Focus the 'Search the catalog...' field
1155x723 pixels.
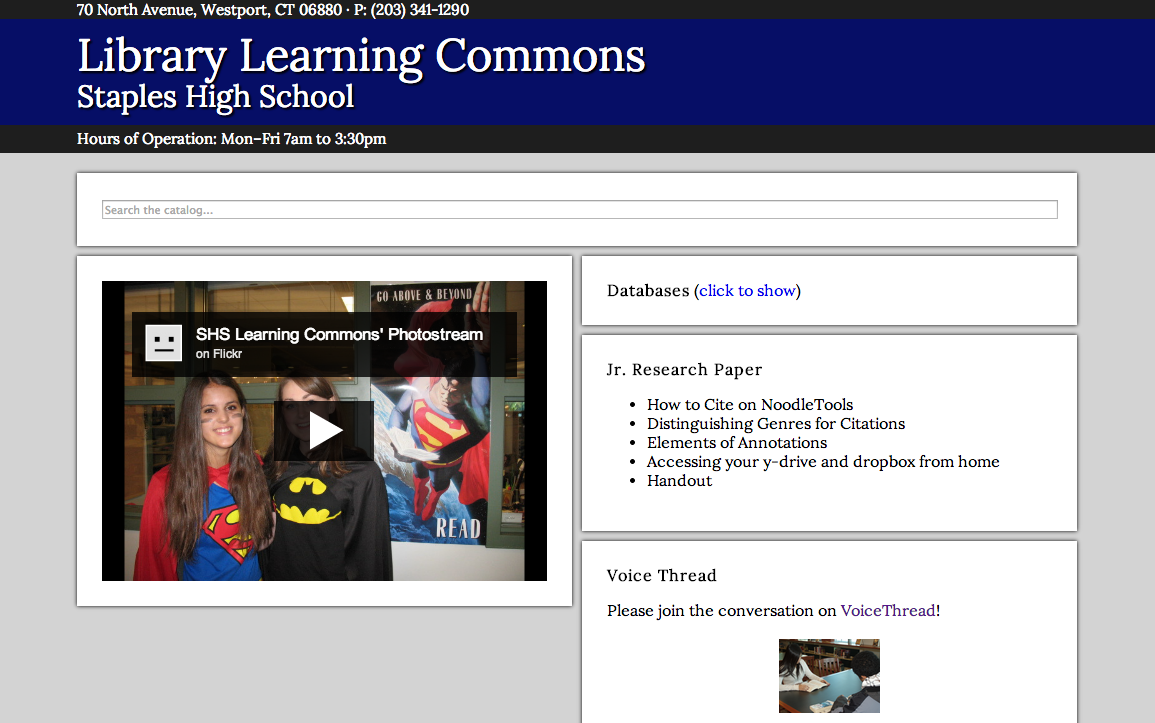(580, 210)
